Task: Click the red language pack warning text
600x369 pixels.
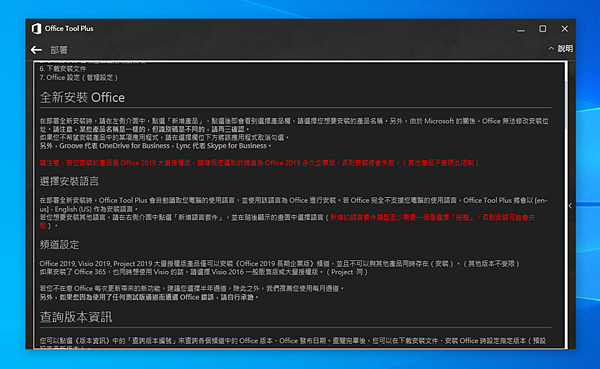Action: pyautogui.click(x=432, y=217)
